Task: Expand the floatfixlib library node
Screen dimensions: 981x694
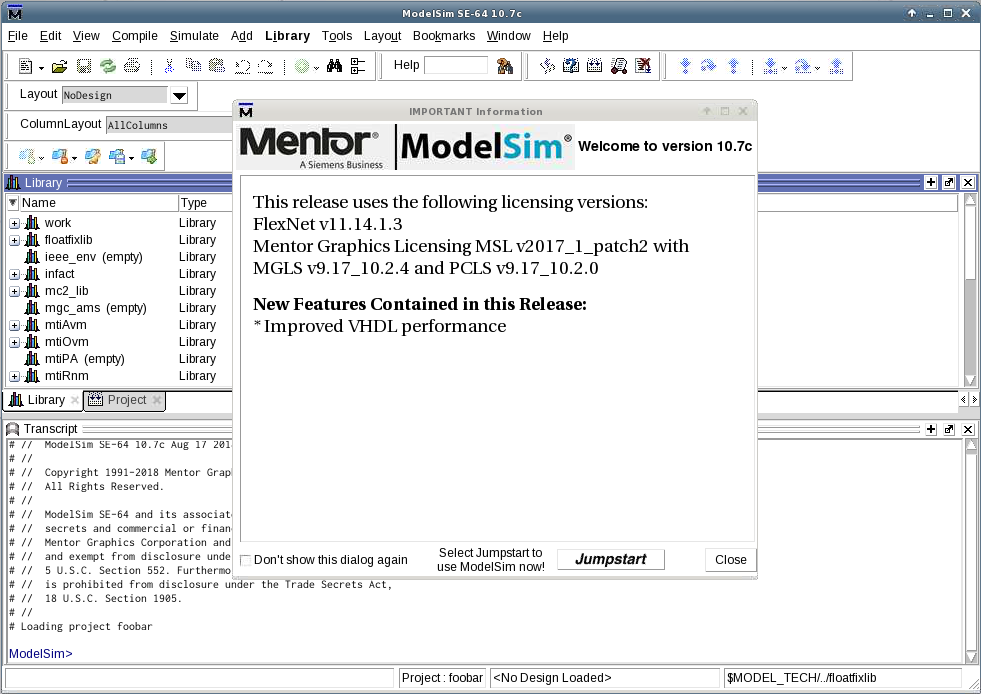Action: pyautogui.click(x=14, y=240)
